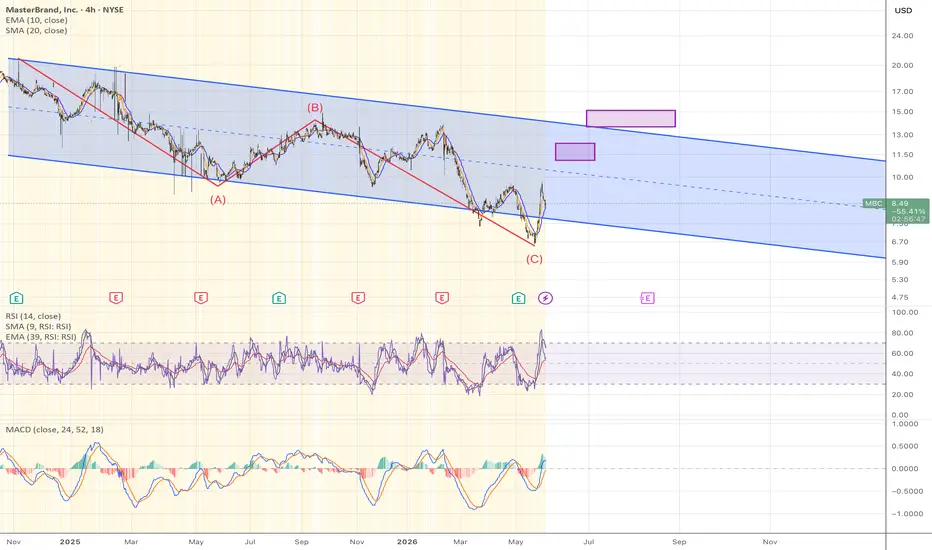Click the 100.00 RSI axis label
The image size is (932, 550).
(905, 312)
